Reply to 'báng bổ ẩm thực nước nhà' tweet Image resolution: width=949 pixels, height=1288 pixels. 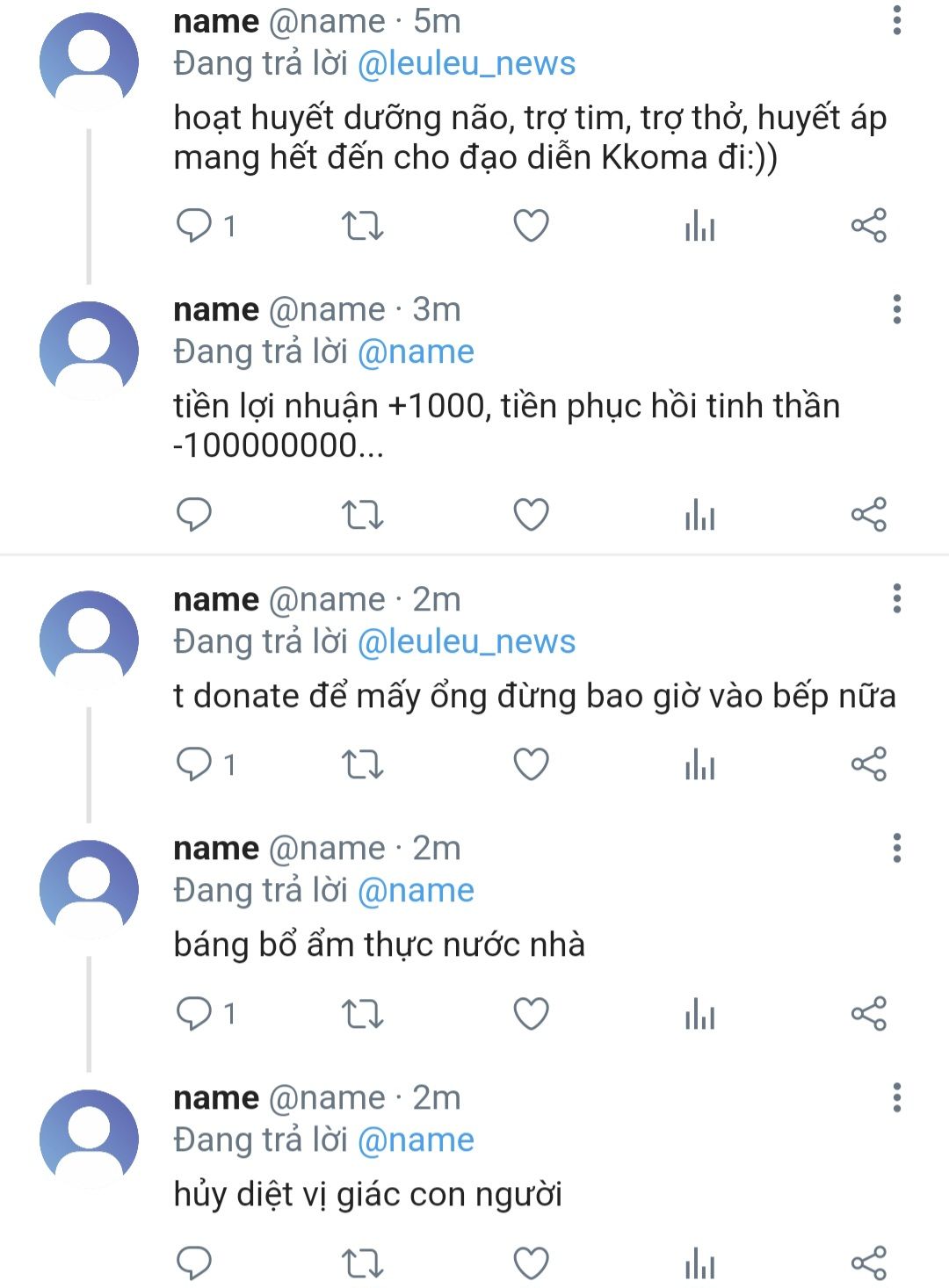tap(194, 1013)
